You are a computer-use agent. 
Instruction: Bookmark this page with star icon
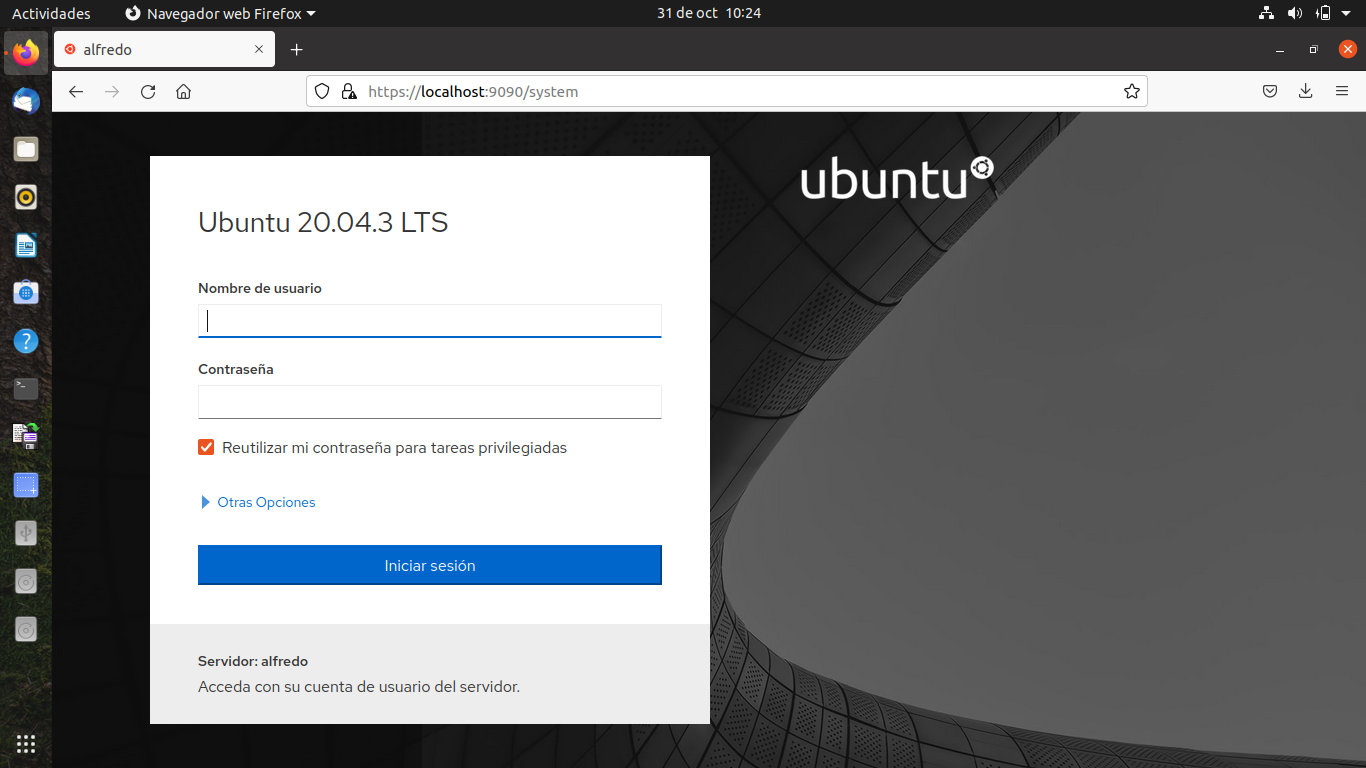1131,91
